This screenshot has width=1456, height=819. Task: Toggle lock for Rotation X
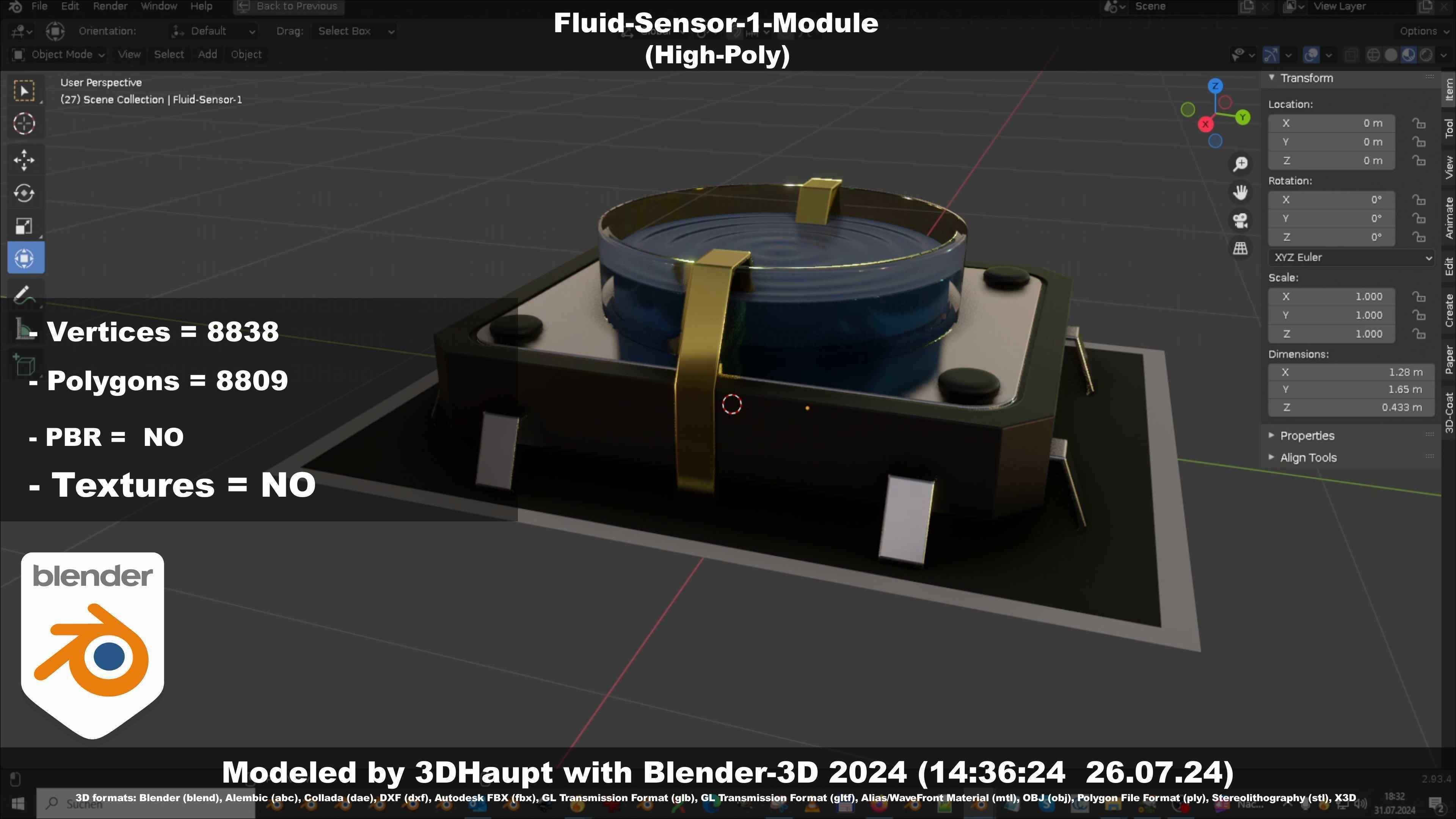pos(1419,199)
